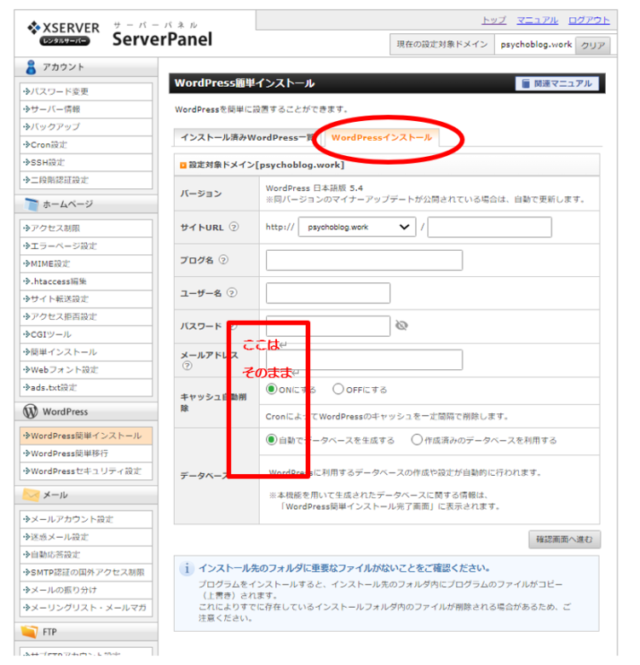This screenshot has height=665, width=640.
Task: Open help icon under メールアドレス
Action: (x=187, y=366)
